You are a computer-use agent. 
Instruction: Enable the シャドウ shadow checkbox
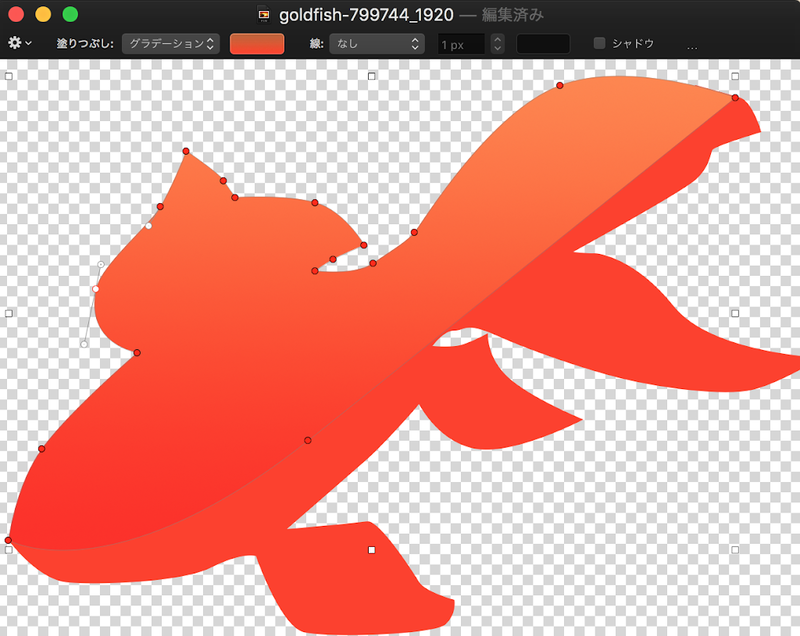600,44
